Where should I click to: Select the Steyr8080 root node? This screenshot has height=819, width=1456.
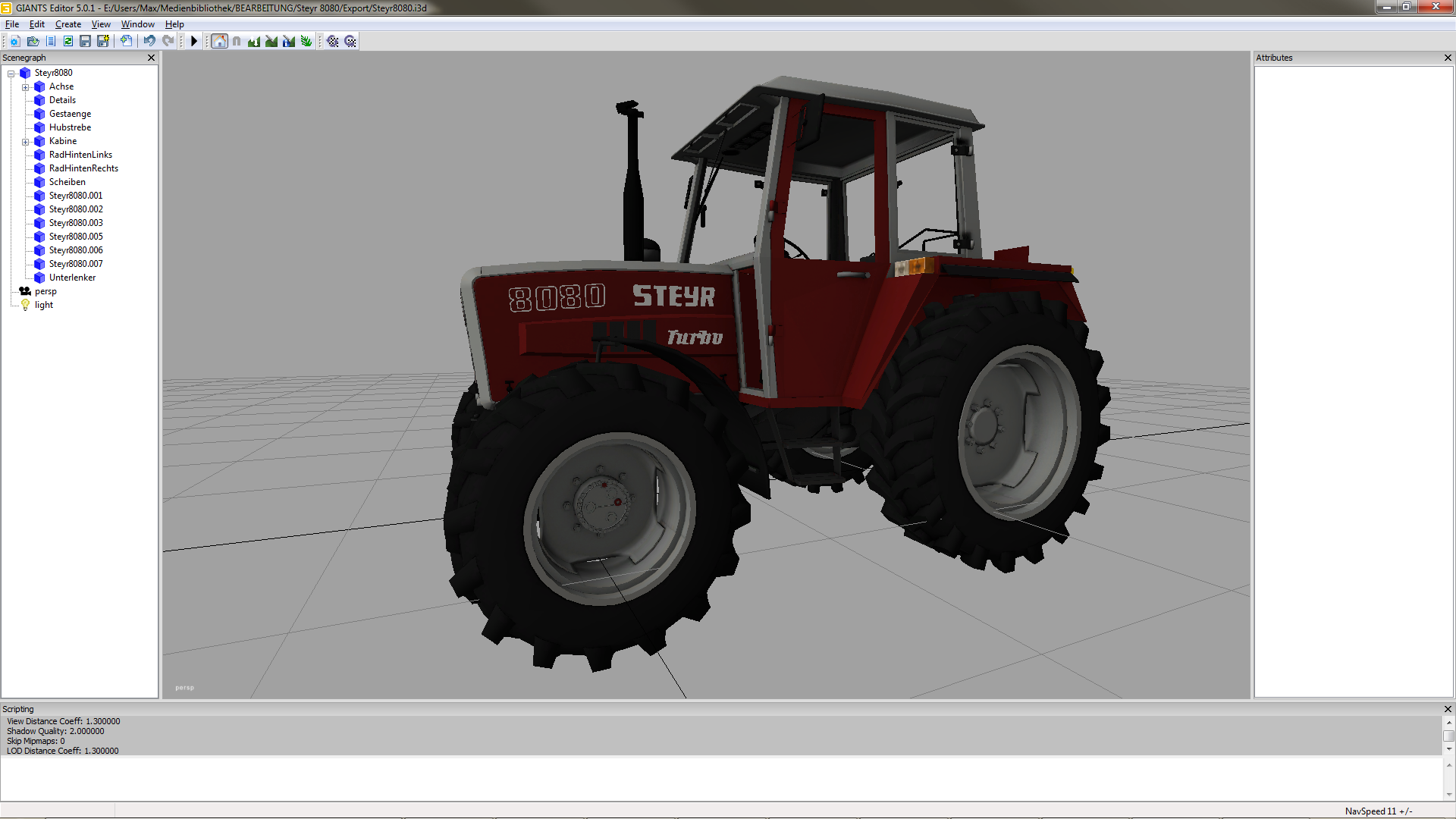(53, 73)
